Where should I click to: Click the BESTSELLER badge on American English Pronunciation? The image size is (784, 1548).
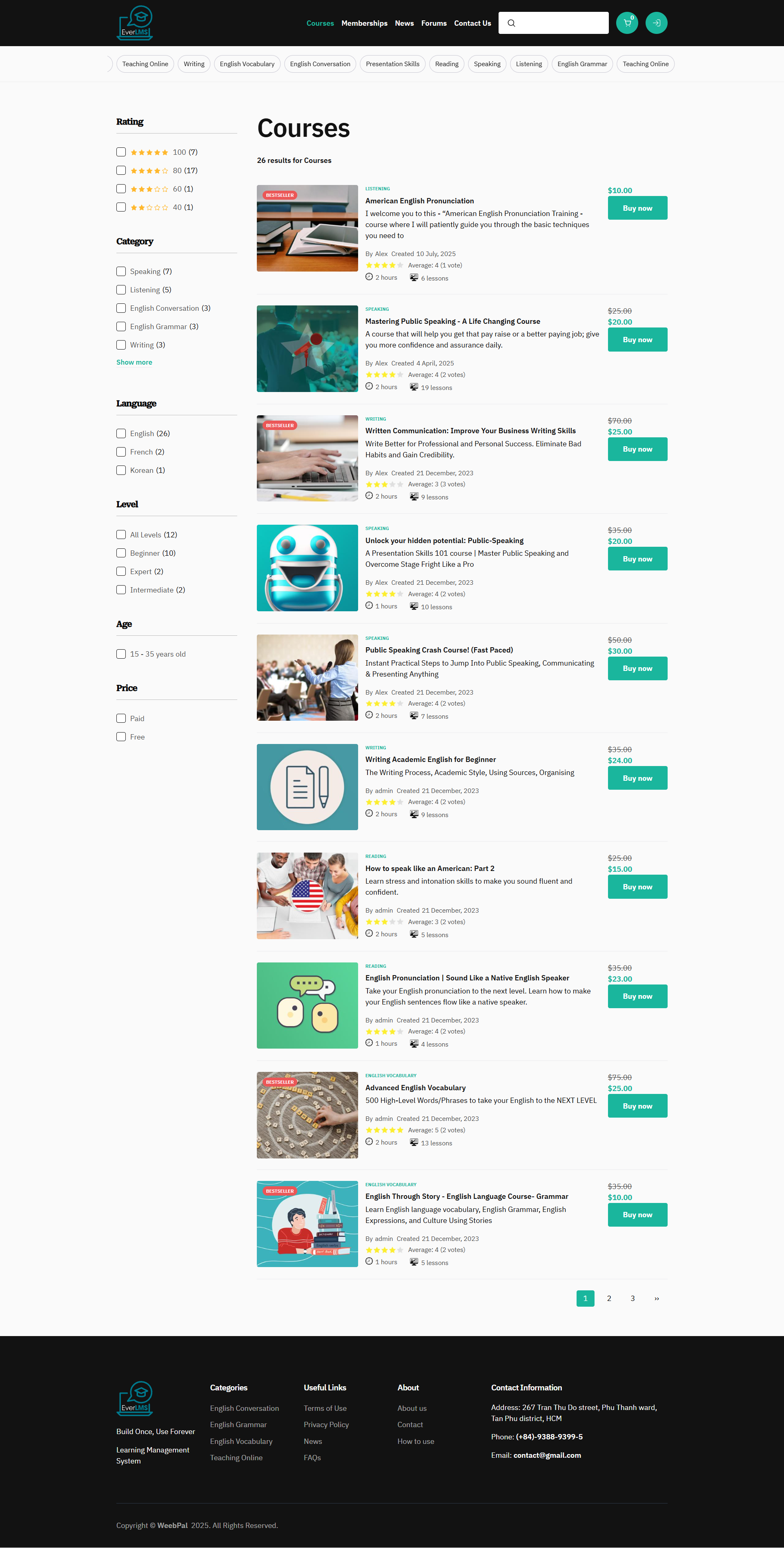click(x=280, y=195)
